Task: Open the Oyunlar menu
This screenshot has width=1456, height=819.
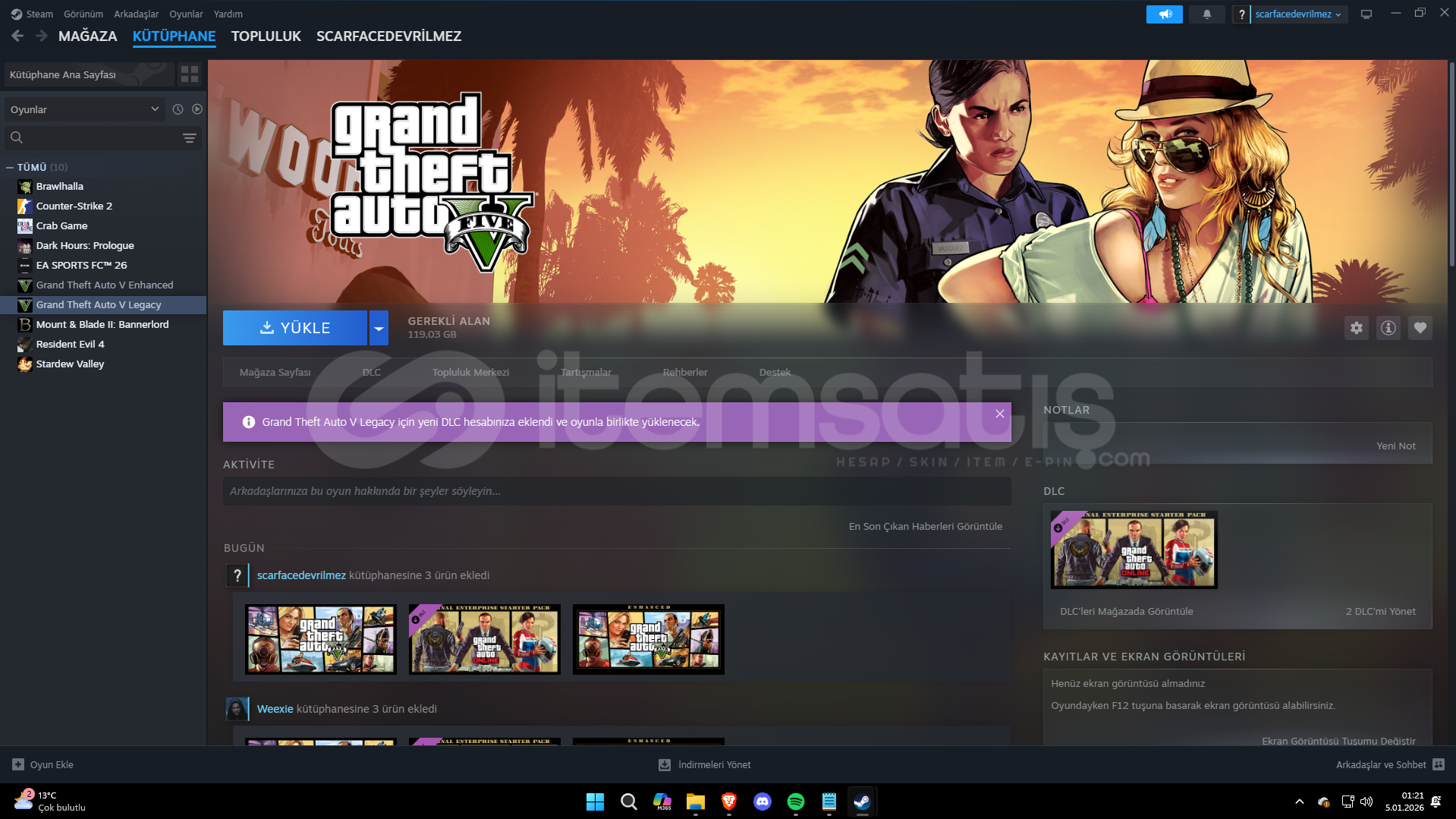Action: click(x=186, y=14)
